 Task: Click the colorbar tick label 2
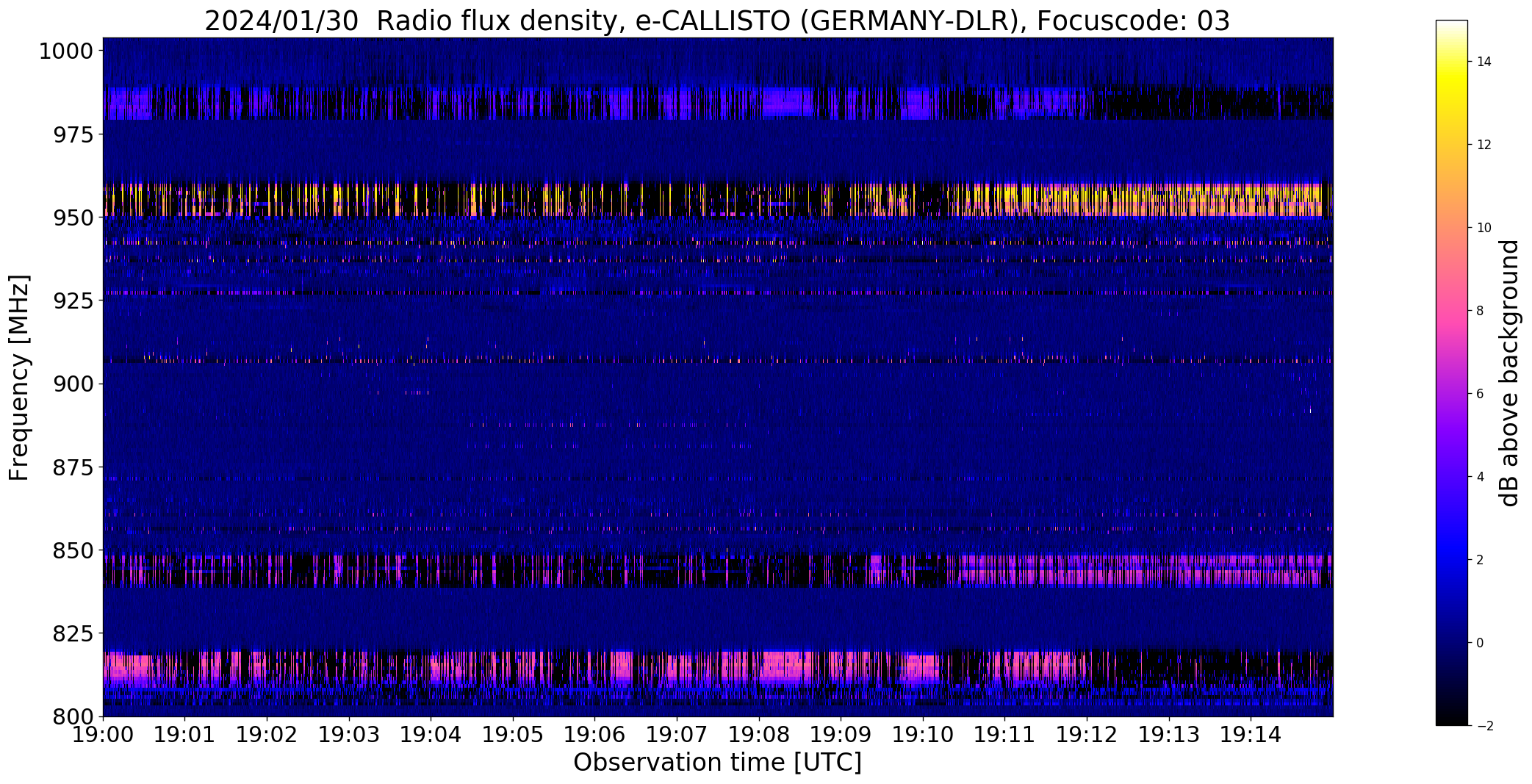click(1480, 560)
